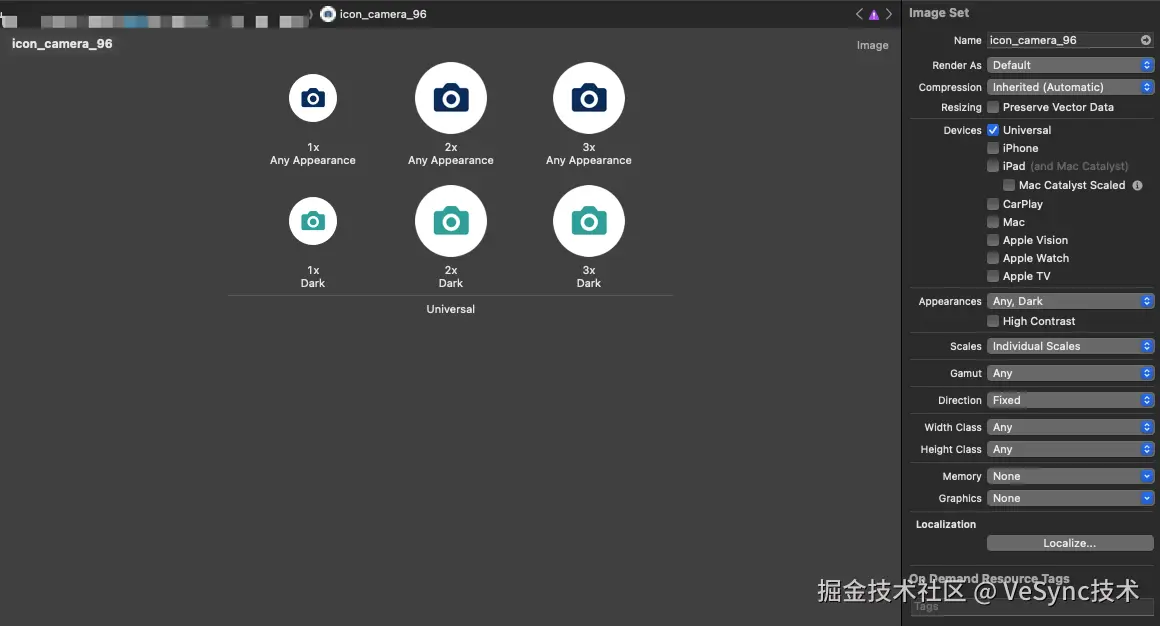This screenshot has height=626, width=1160.
Task: Uncheck the Universal devices checkbox
Action: pyautogui.click(x=993, y=130)
